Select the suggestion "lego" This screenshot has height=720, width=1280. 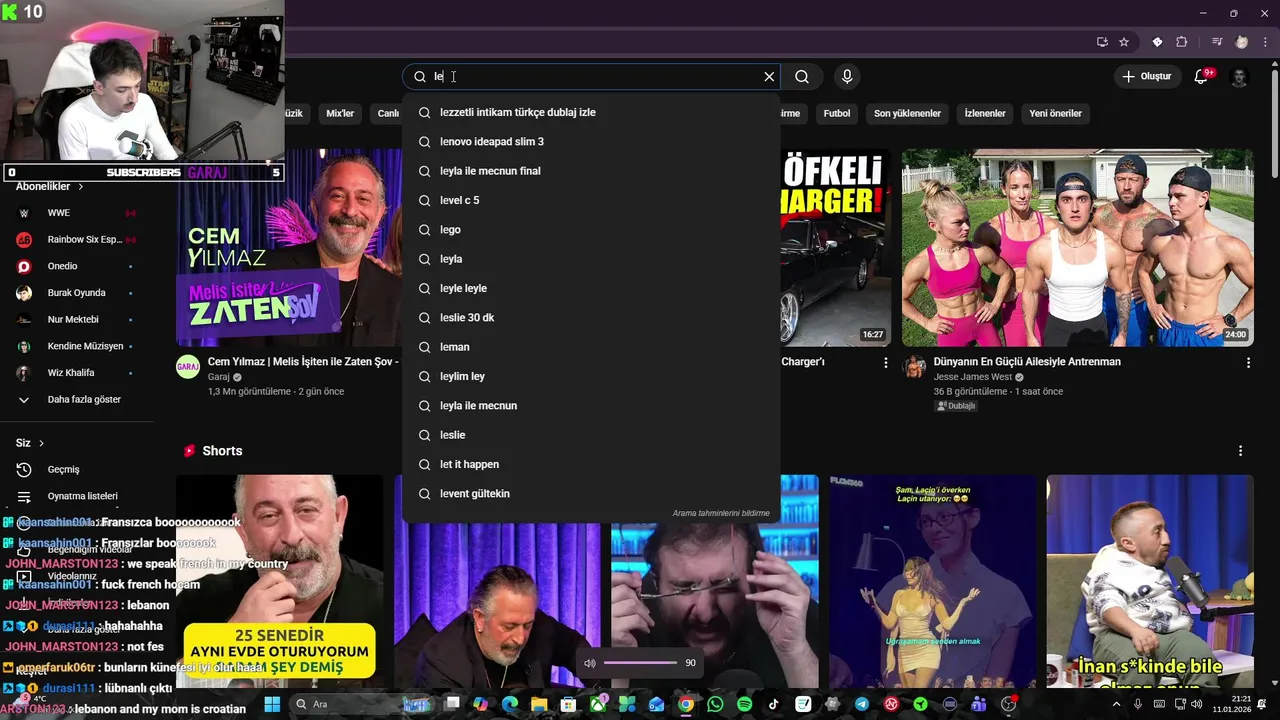coord(590,230)
